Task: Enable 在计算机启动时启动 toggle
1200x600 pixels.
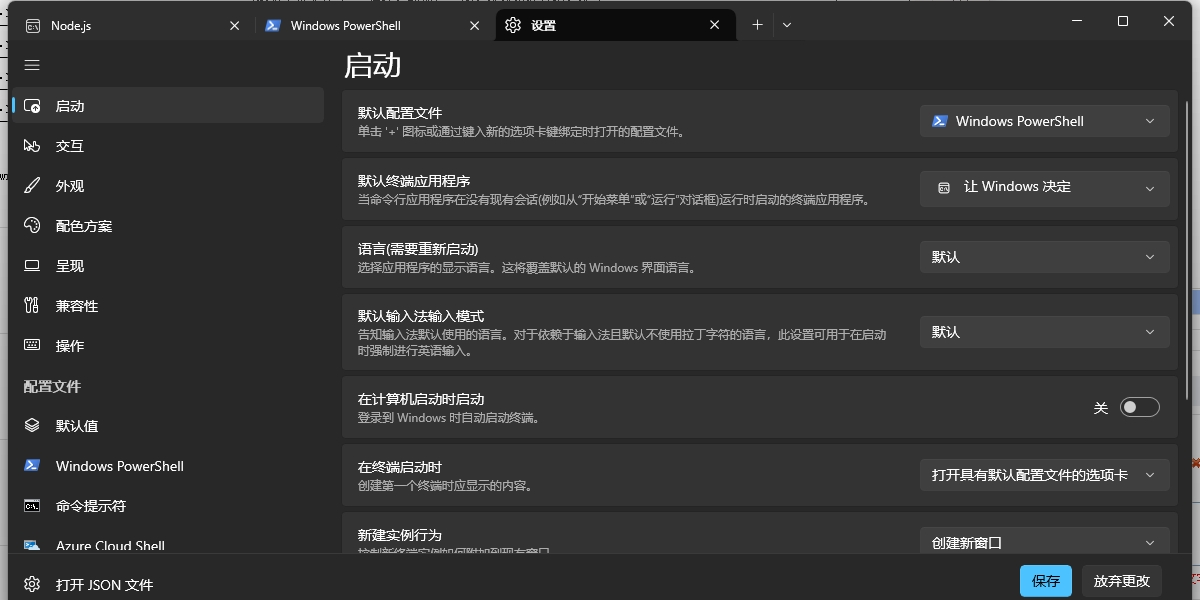Action: tap(1139, 406)
